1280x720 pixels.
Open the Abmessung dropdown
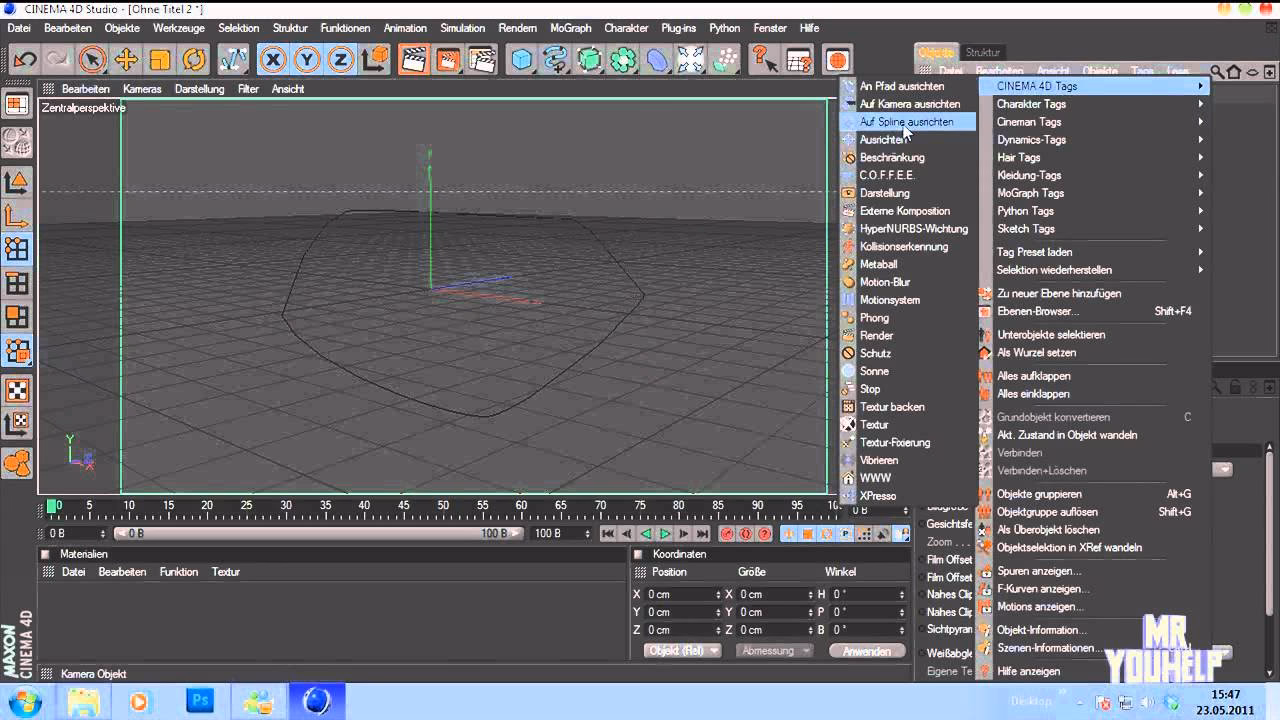point(774,651)
